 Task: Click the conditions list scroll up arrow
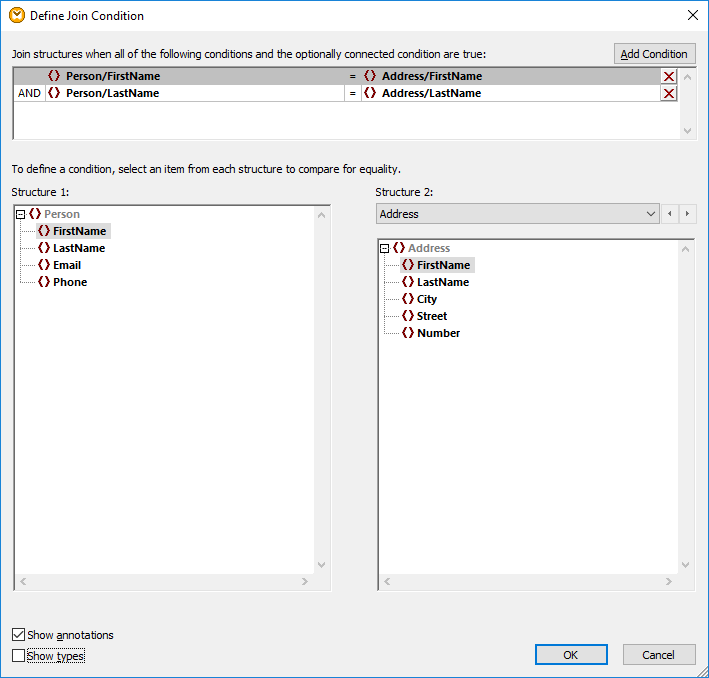tap(687, 77)
